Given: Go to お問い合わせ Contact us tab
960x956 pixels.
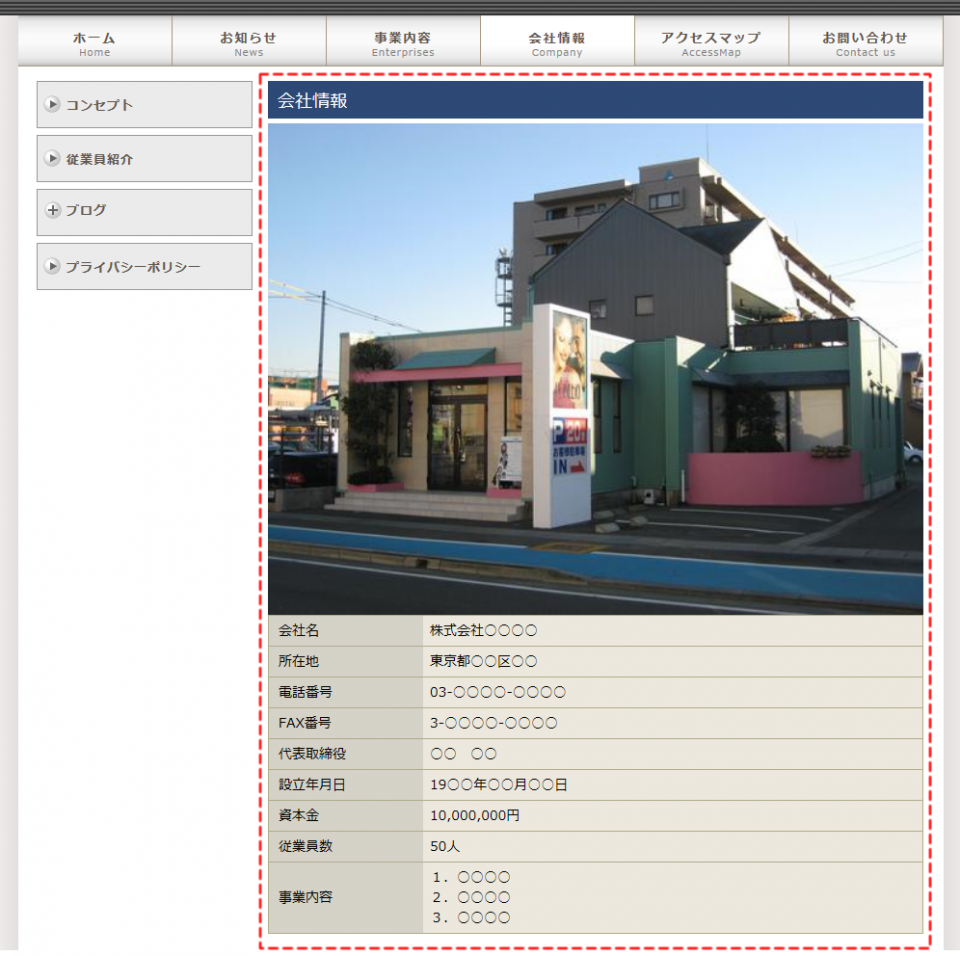Looking at the screenshot, I should pos(866,41).
